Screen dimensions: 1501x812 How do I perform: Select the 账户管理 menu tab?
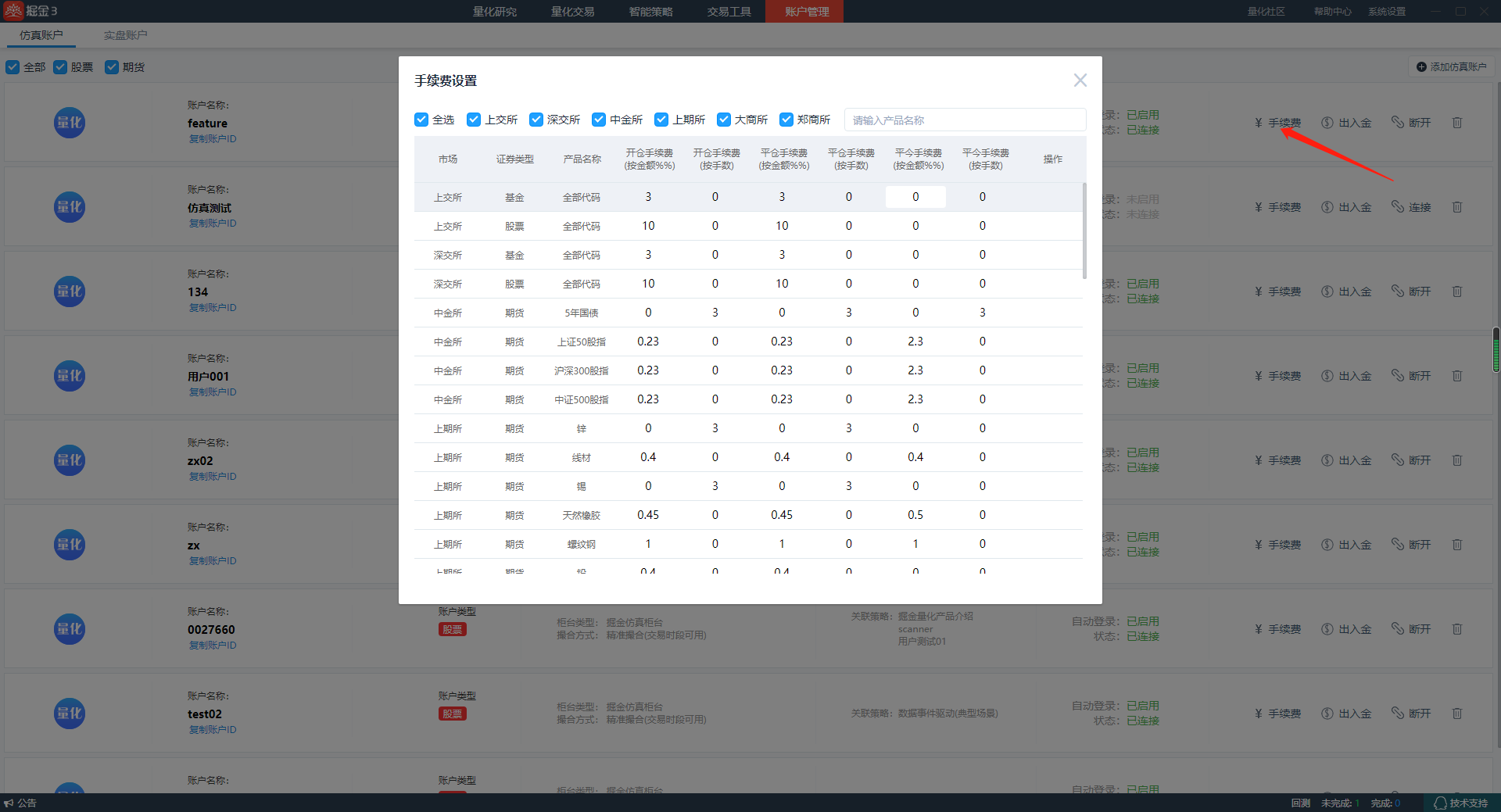point(804,11)
